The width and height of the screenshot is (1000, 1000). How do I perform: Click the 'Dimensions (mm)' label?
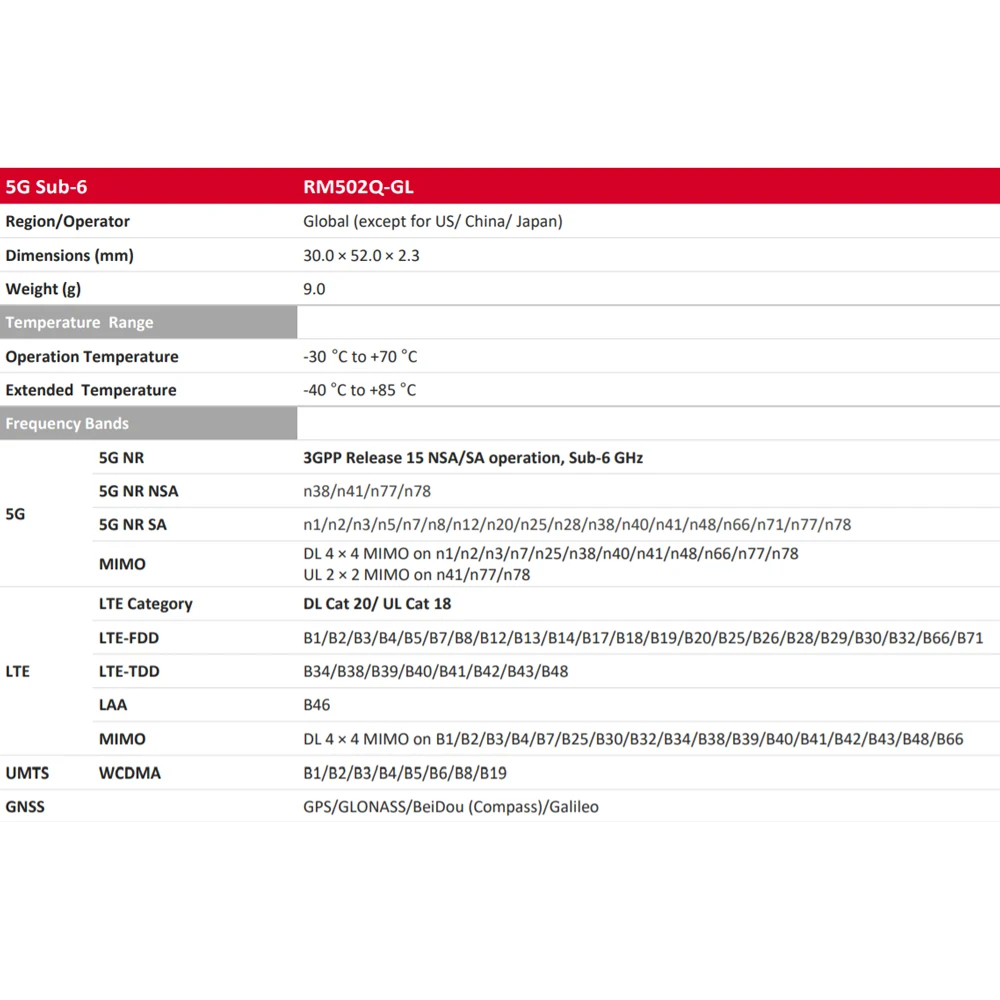70,256
